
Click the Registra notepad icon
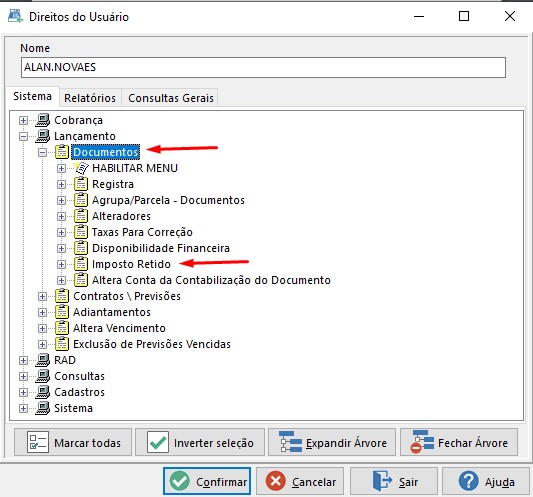pos(81,184)
